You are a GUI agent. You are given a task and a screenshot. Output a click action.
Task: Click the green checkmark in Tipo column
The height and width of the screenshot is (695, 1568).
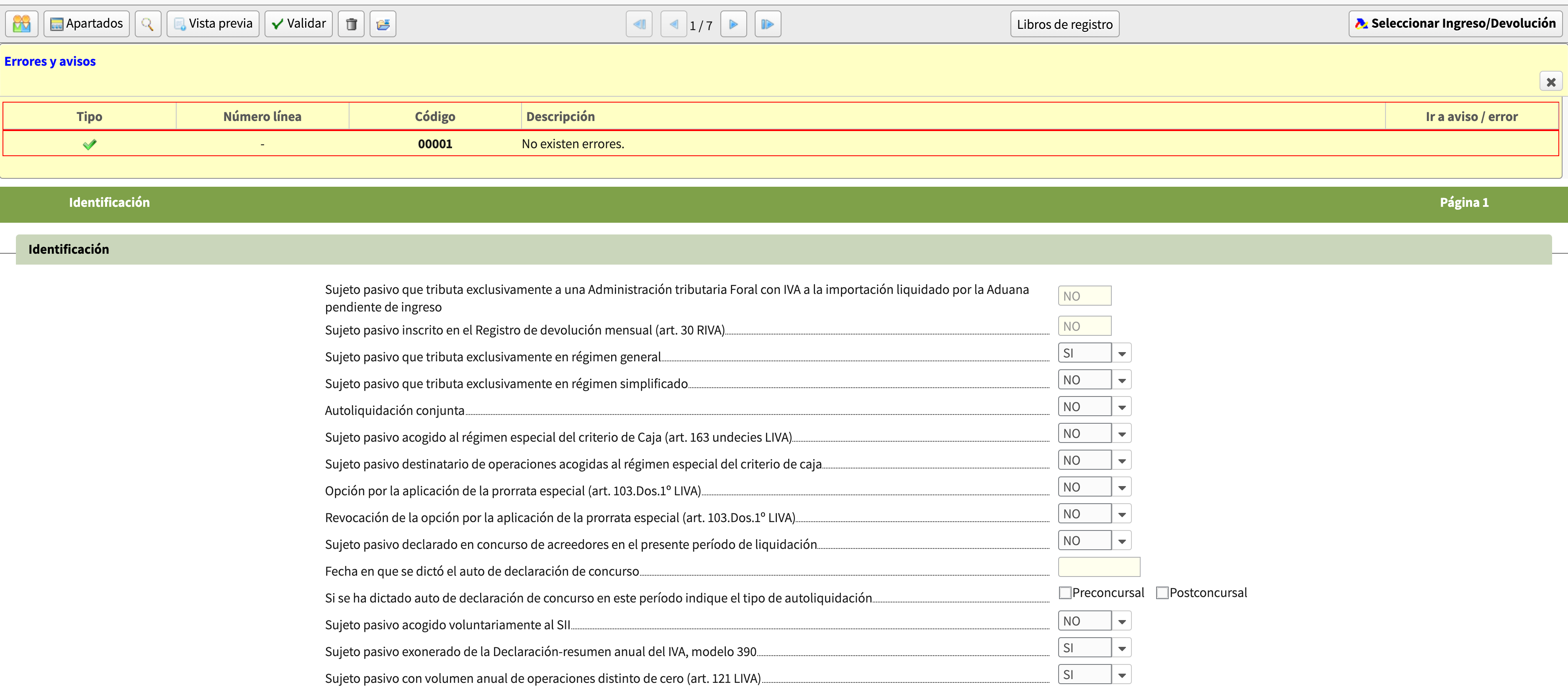point(90,144)
